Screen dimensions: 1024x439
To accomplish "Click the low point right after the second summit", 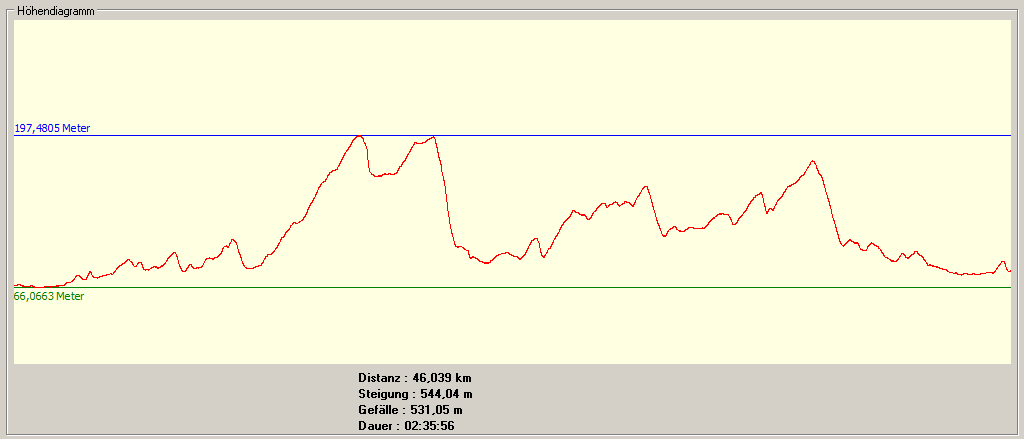I will point(485,263).
